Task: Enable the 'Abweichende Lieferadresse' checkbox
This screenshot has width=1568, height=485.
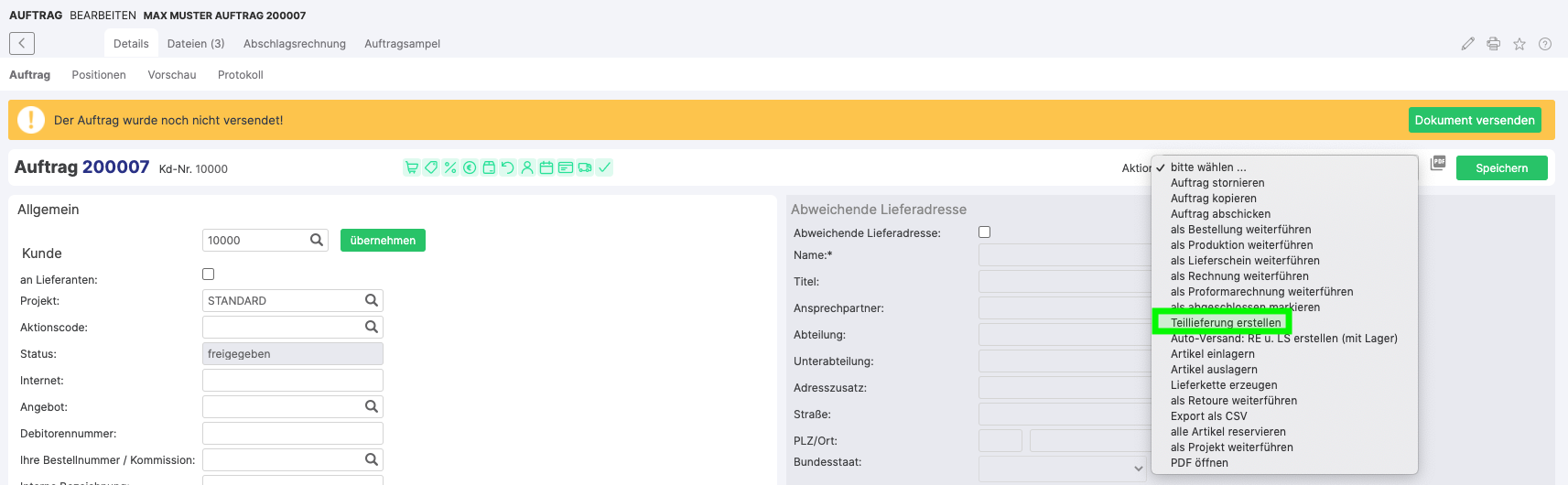Action: [x=985, y=232]
